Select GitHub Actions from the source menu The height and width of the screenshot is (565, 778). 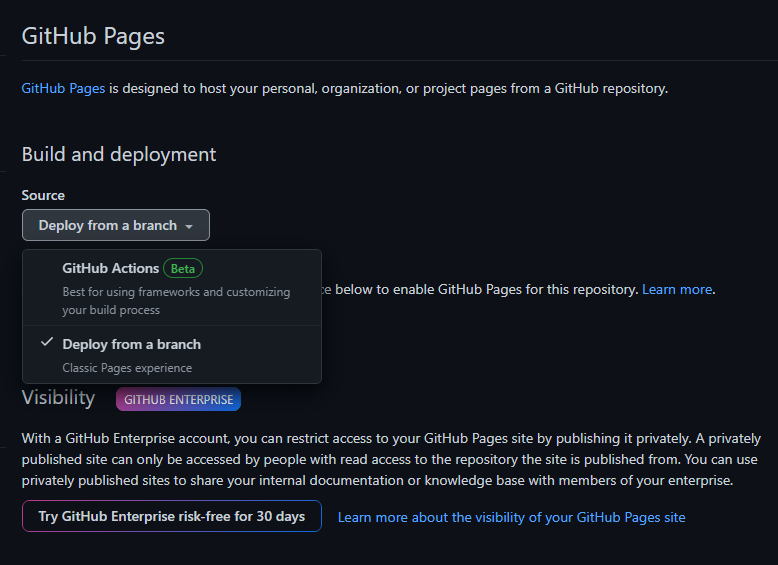coord(111,268)
